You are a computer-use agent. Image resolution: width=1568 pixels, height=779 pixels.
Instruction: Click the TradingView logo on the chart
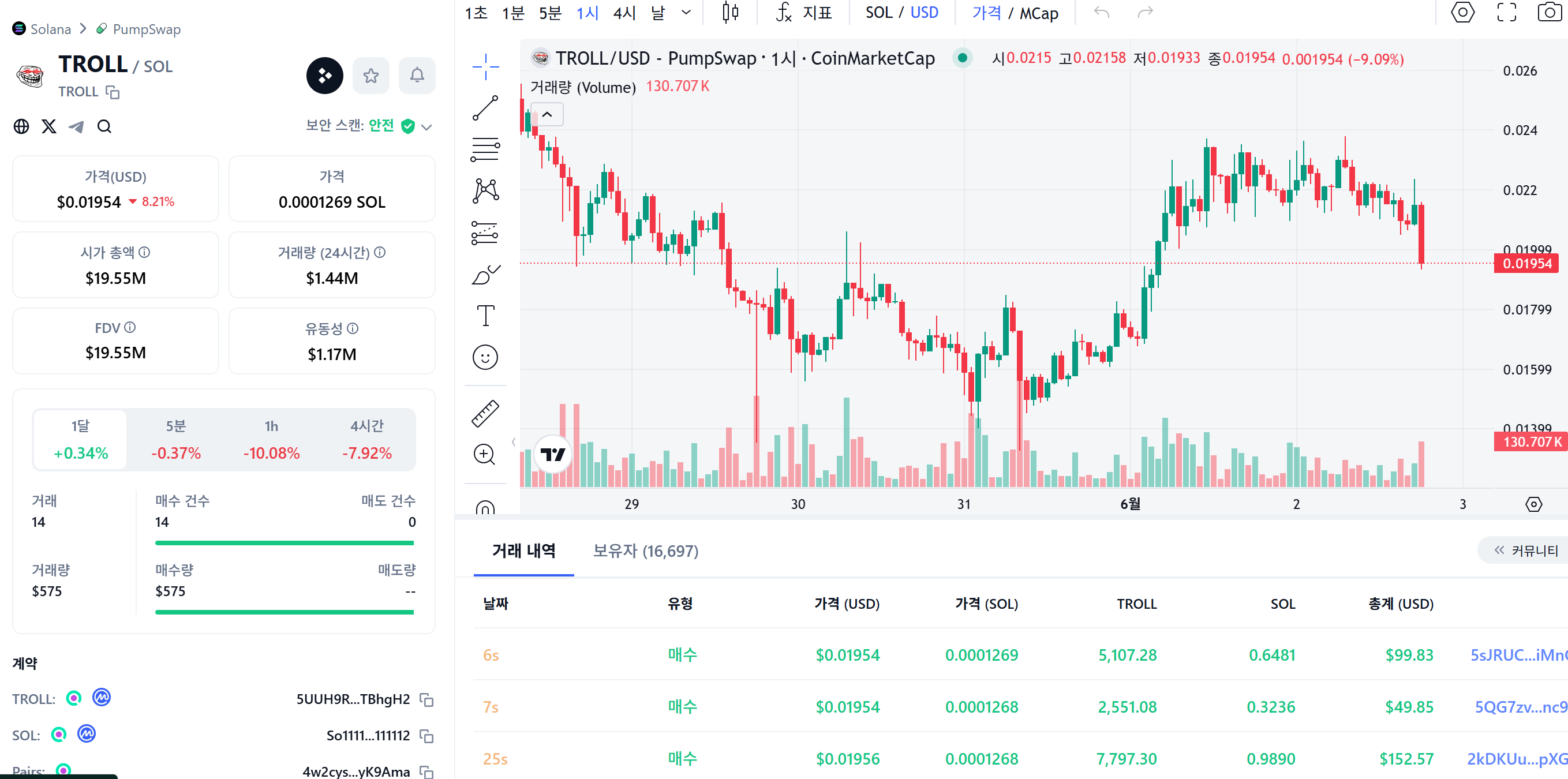click(553, 454)
